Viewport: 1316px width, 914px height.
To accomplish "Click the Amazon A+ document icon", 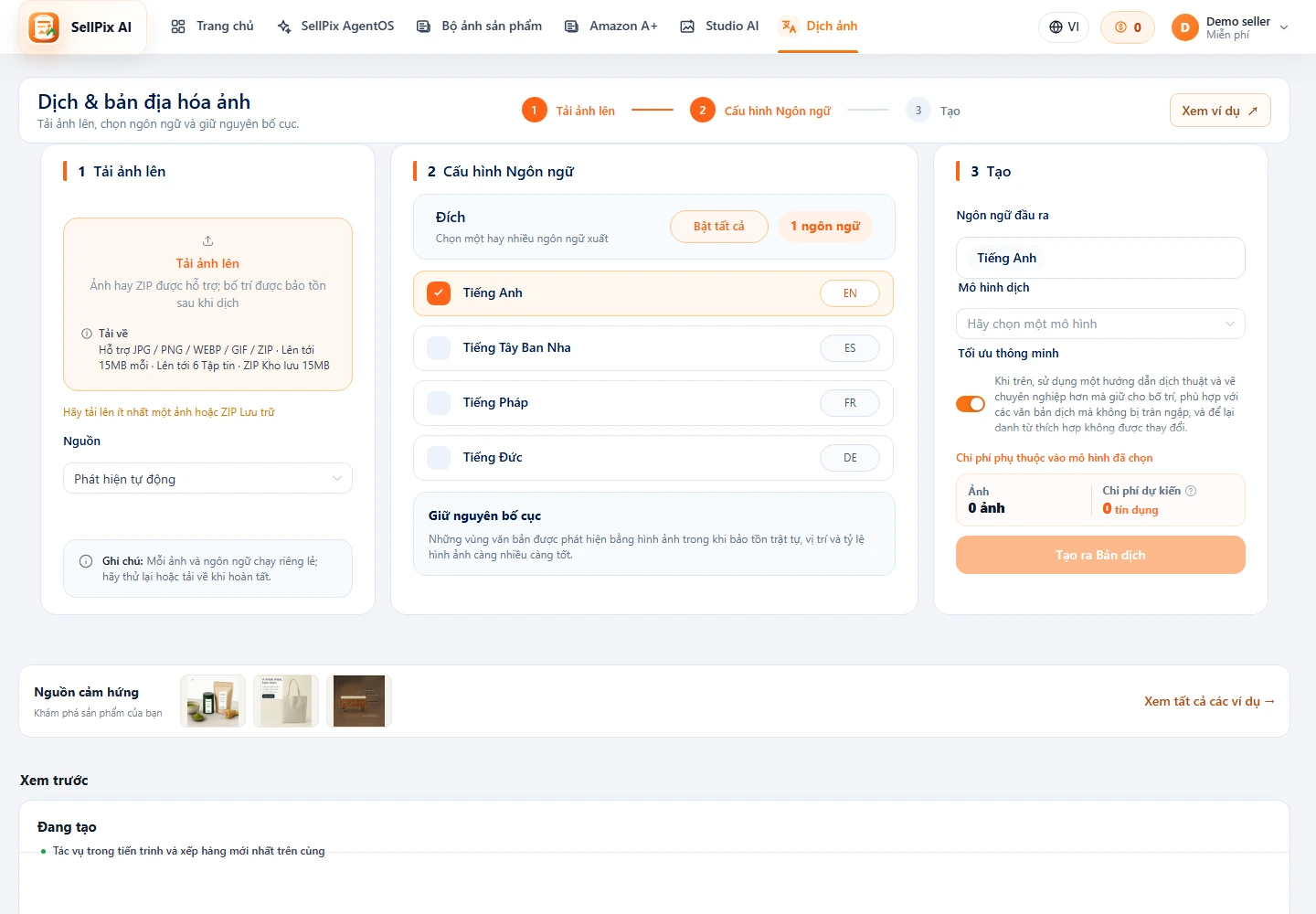I will pyautogui.click(x=571, y=27).
